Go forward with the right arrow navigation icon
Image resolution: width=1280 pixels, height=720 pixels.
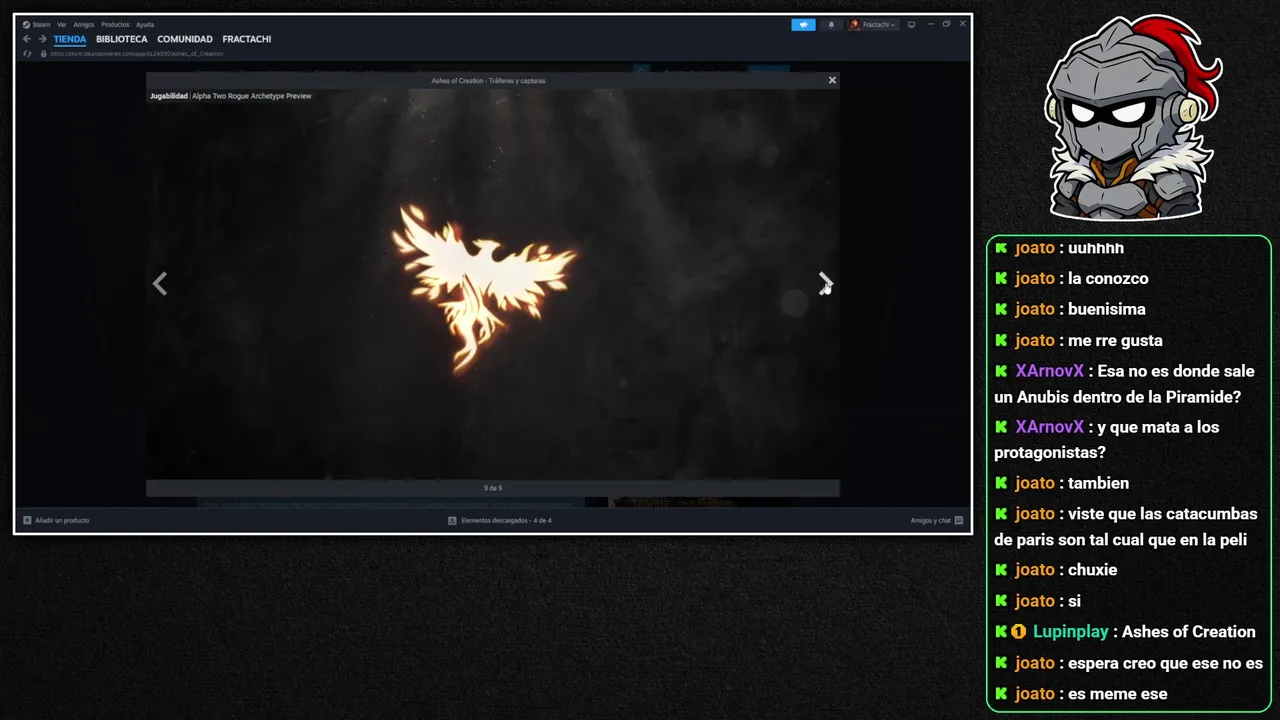[x=42, y=39]
